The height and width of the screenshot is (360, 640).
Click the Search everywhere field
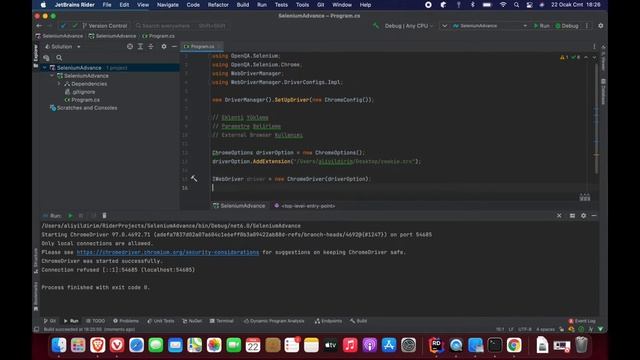[181, 26]
